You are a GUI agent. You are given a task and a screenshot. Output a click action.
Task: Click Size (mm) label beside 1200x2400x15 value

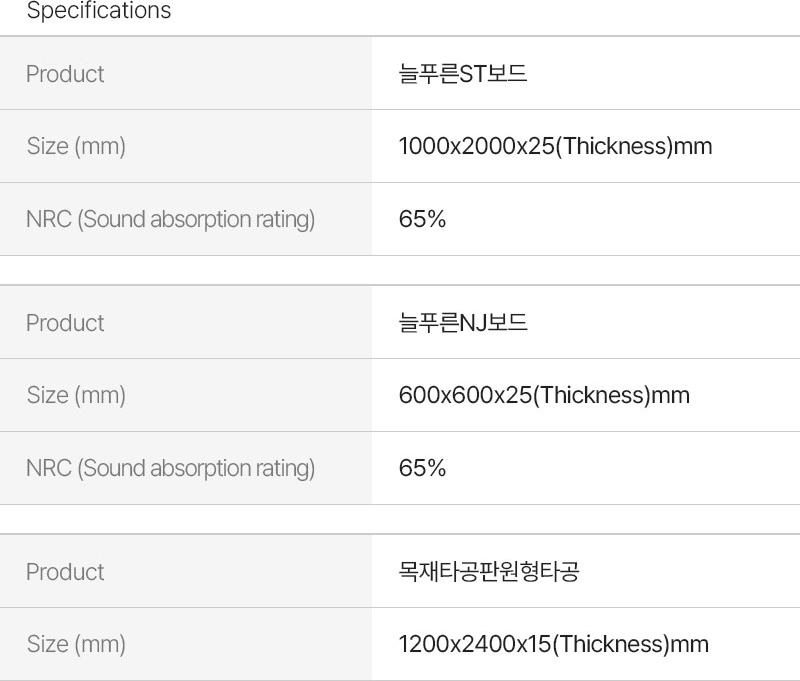pyautogui.click(x=76, y=645)
